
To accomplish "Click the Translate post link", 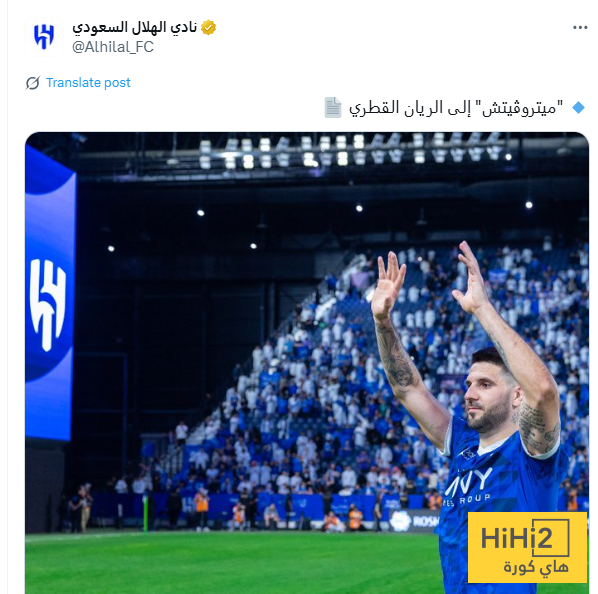I will [88, 83].
